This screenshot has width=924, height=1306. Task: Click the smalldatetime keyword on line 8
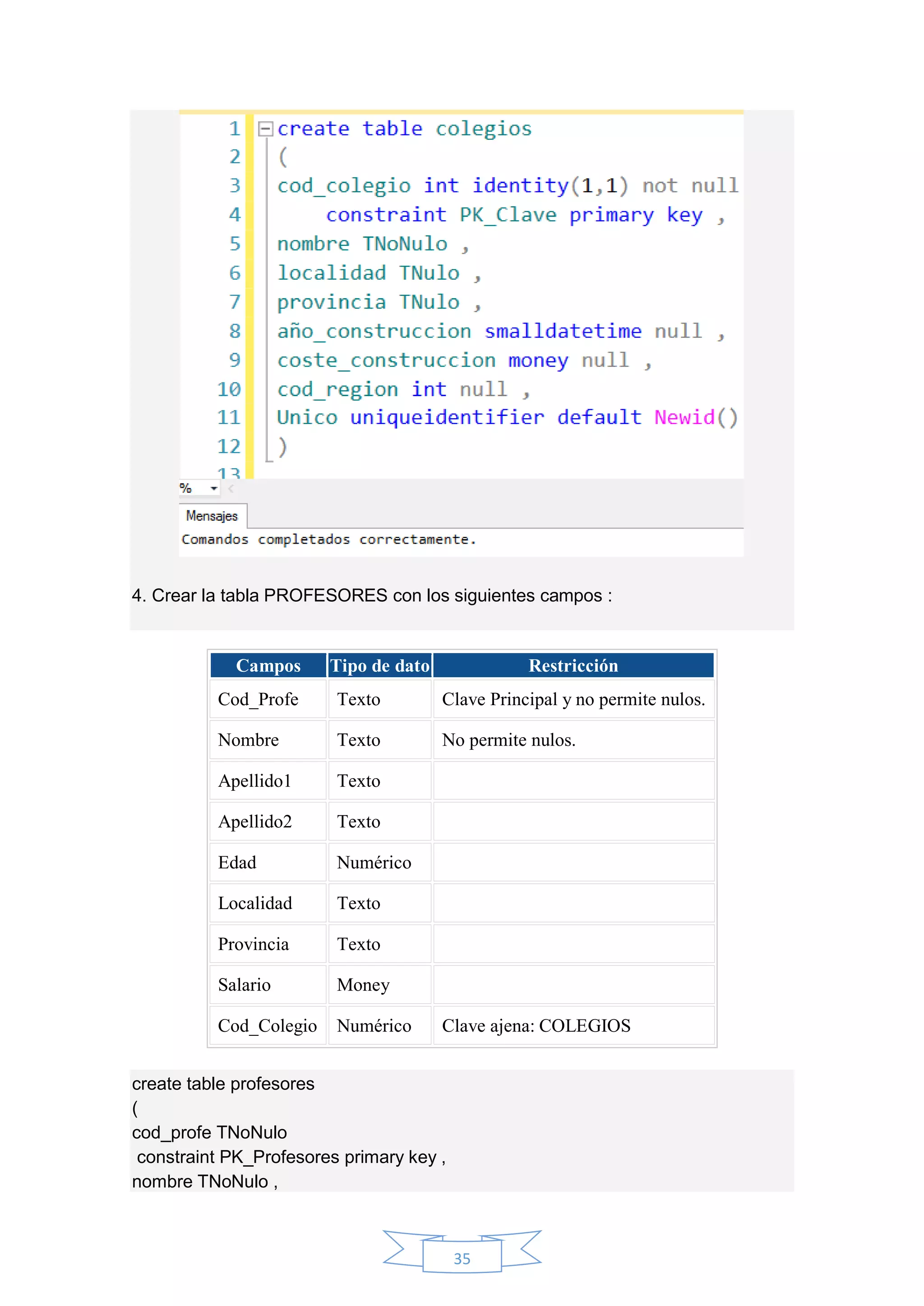[563, 331]
